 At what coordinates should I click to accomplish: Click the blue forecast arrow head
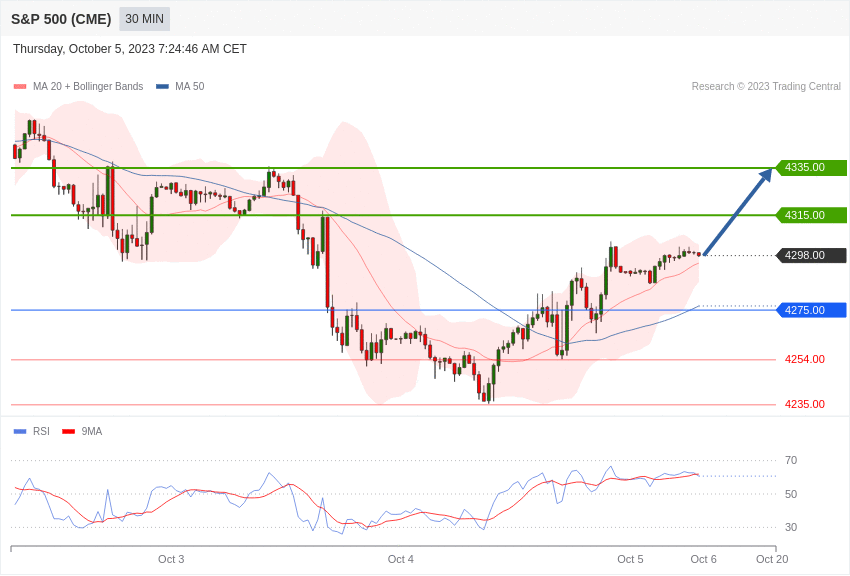(x=766, y=175)
